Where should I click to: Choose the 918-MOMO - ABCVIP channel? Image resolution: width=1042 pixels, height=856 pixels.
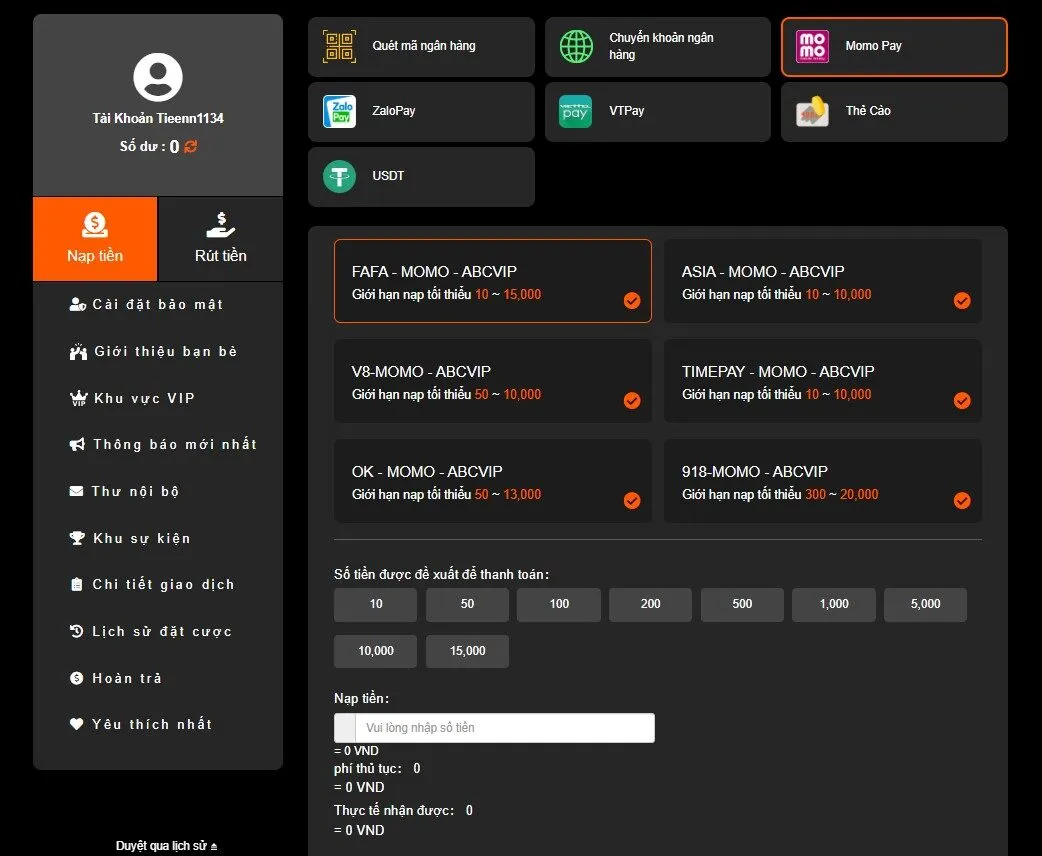pyautogui.click(x=822, y=481)
